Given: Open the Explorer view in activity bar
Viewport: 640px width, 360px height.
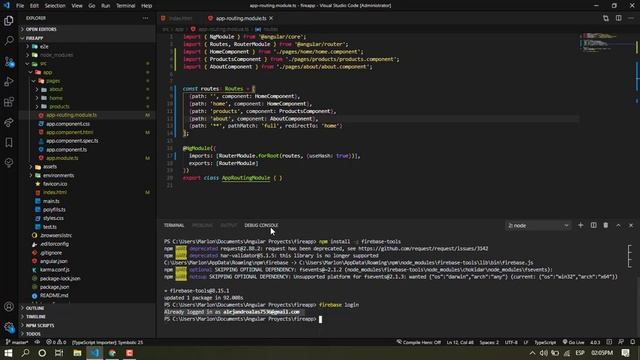Looking at the screenshot, I should tap(9, 20).
